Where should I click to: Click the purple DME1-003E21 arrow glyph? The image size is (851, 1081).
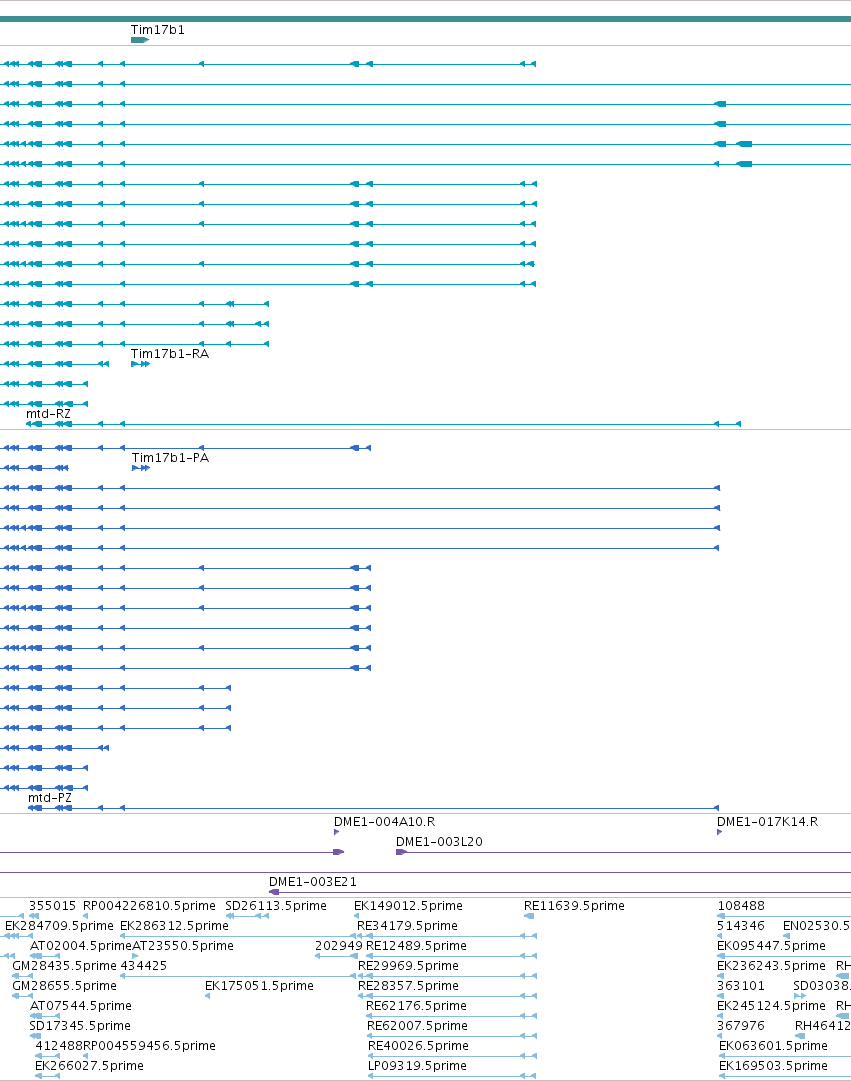pos(274,892)
